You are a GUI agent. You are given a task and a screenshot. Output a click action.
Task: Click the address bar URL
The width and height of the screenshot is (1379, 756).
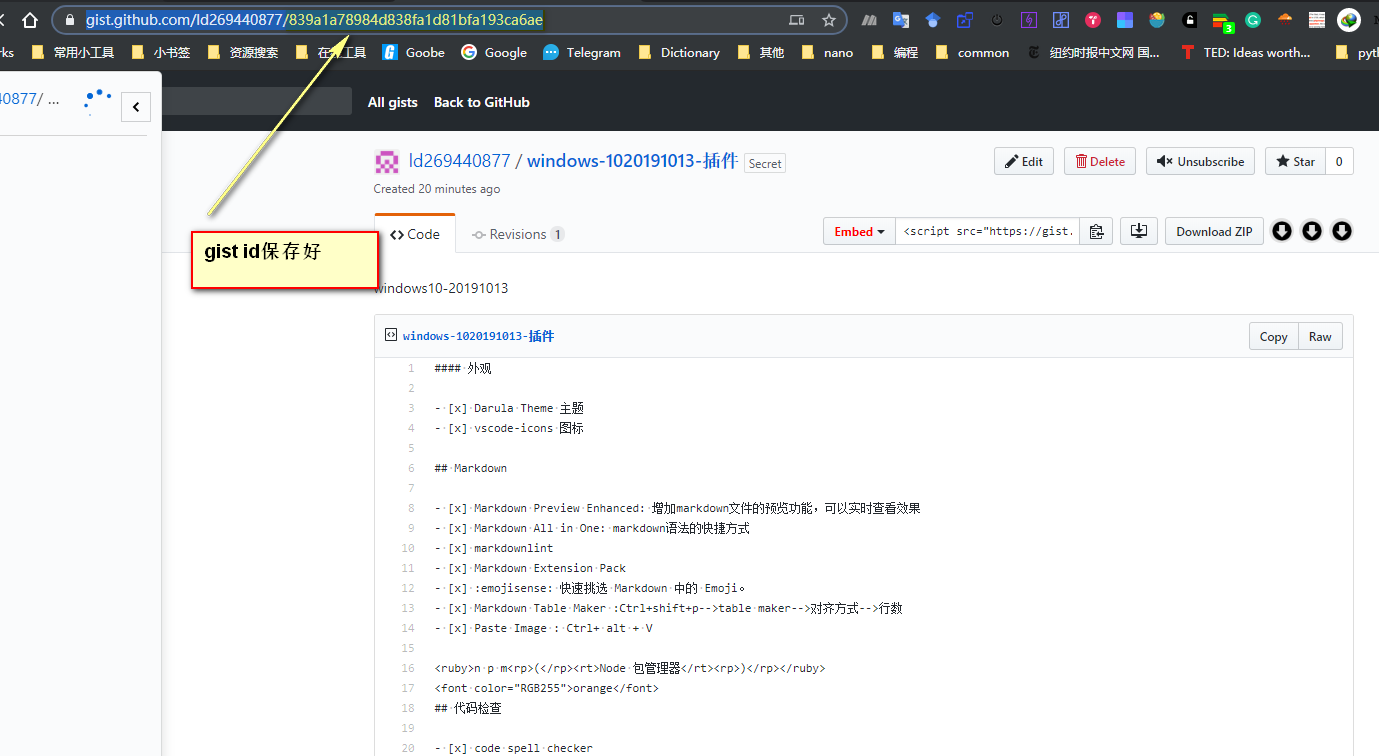click(315, 20)
